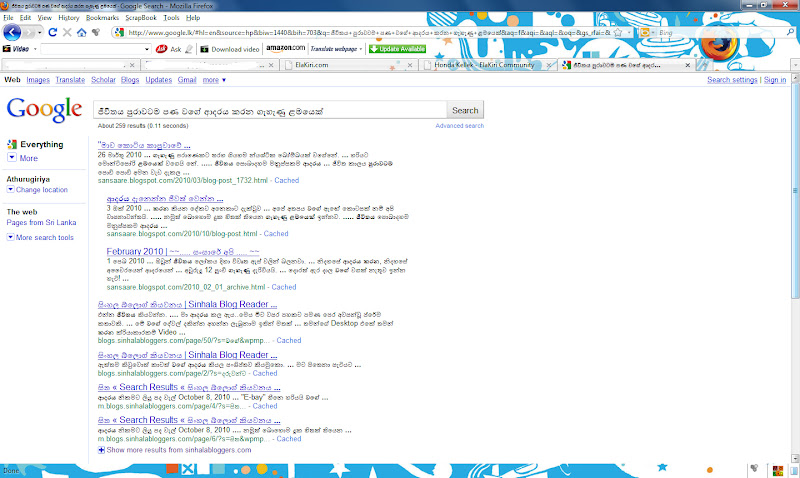Click the Download video toolbar button

click(230, 49)
